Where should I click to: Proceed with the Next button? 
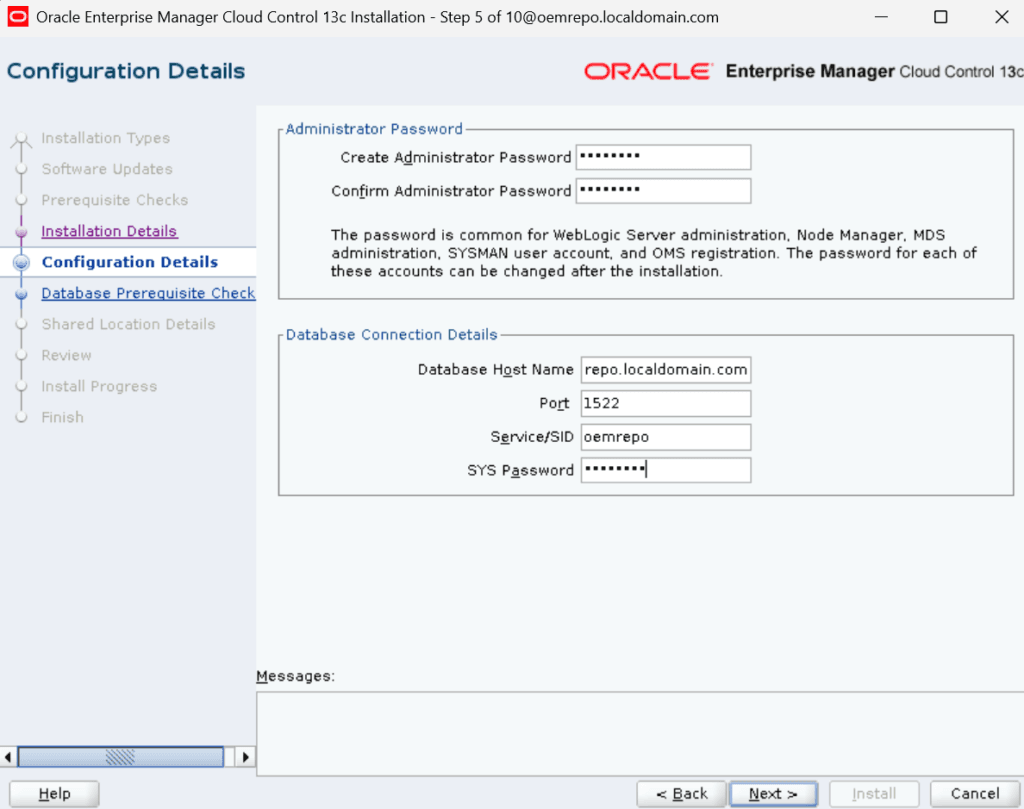point(773,794)
